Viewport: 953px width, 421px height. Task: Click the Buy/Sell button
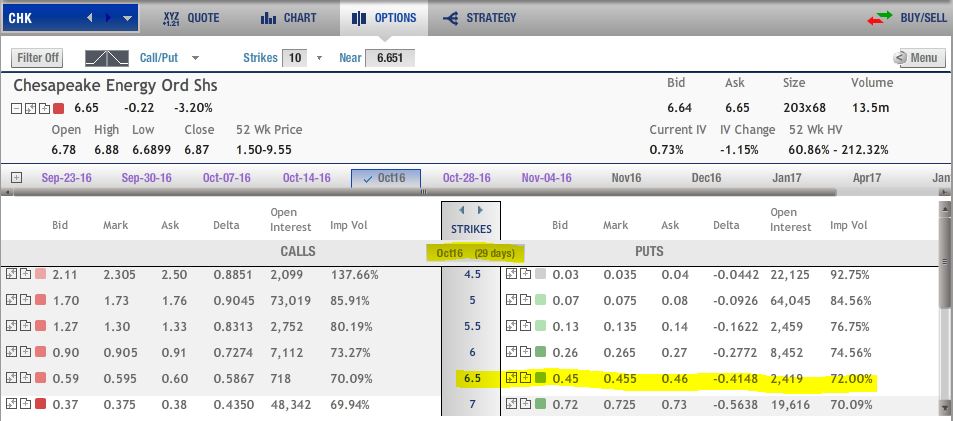pyautogui.click(x=907, y=18)
